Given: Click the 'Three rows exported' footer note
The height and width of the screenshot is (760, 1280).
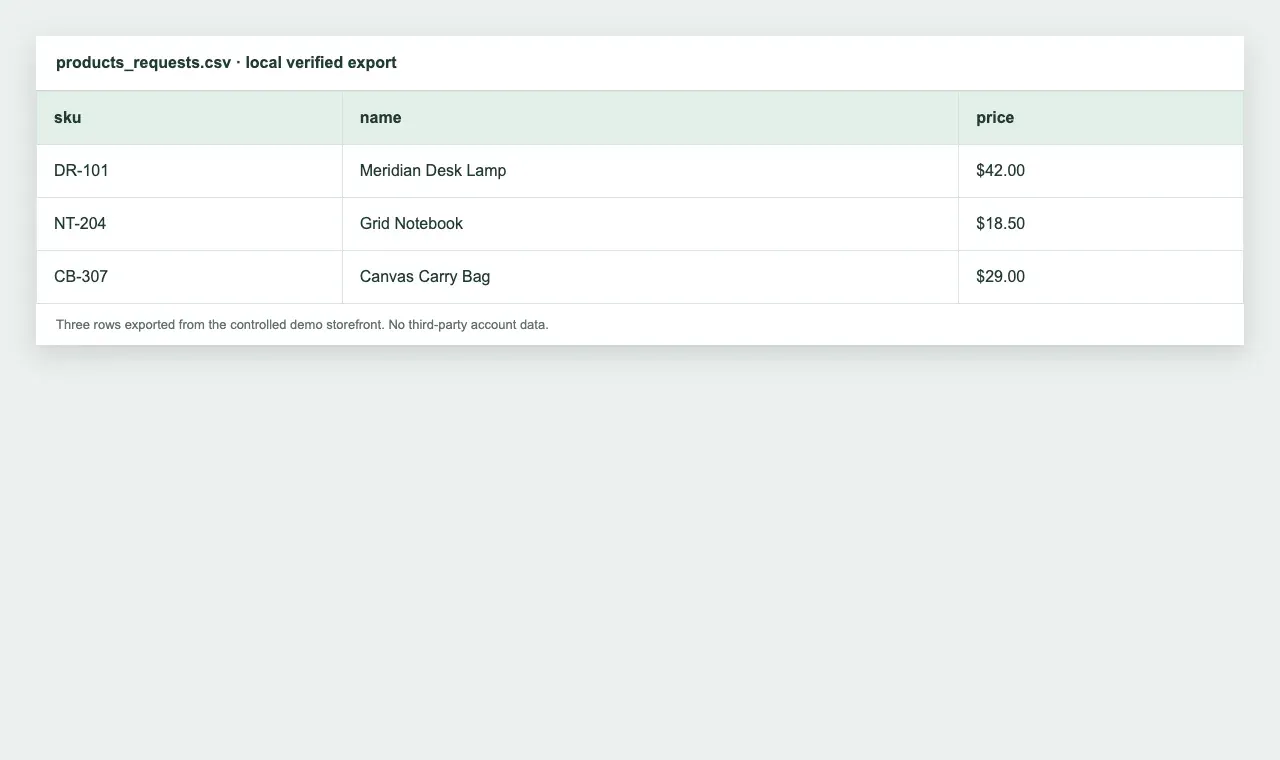Looking at the screenshot, I should [302, 325].
